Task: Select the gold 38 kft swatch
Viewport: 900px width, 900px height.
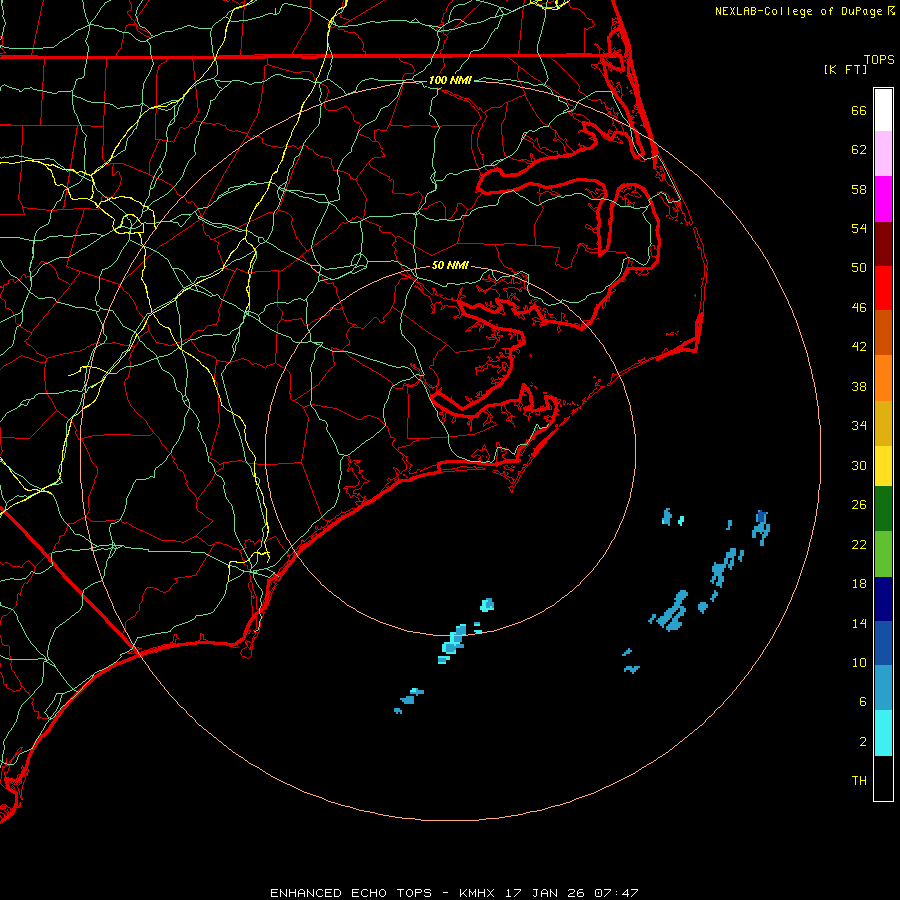Action: (x=883, y=423)
